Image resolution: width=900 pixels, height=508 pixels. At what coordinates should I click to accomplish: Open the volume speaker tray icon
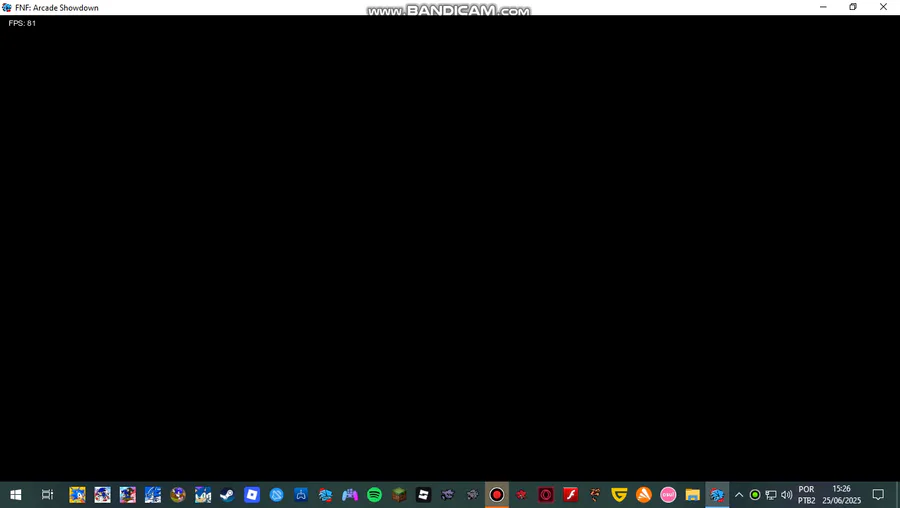coord(786,495)
